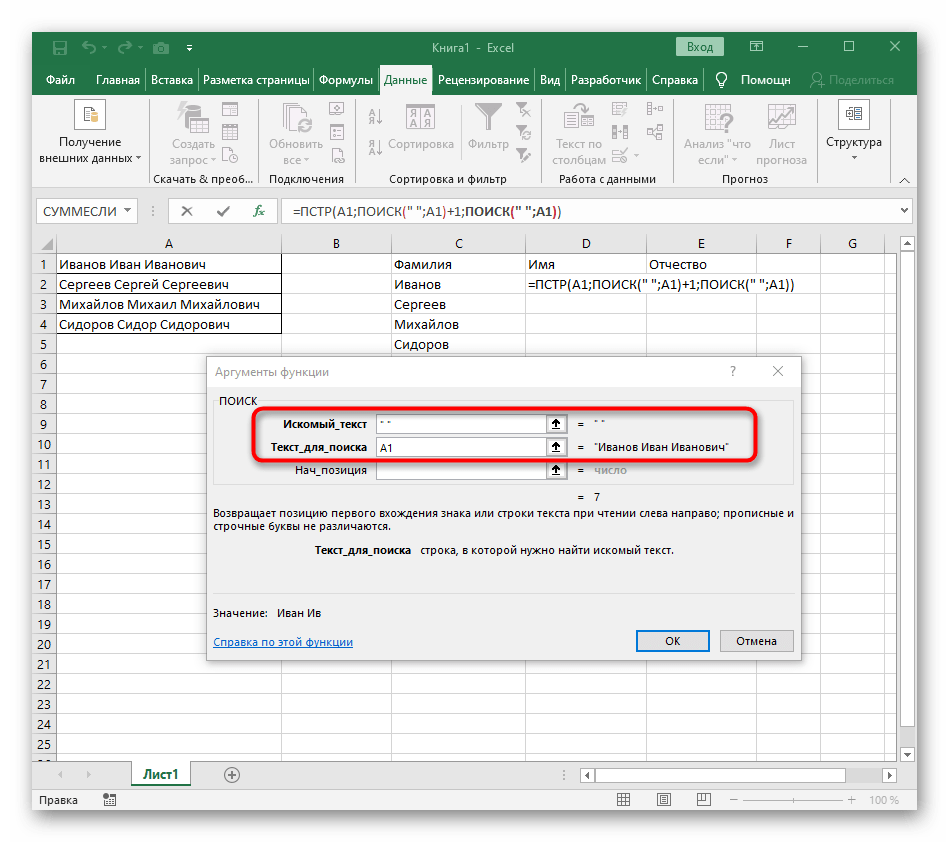Add a new sheet with plus icon

click(x=232, y=775)
